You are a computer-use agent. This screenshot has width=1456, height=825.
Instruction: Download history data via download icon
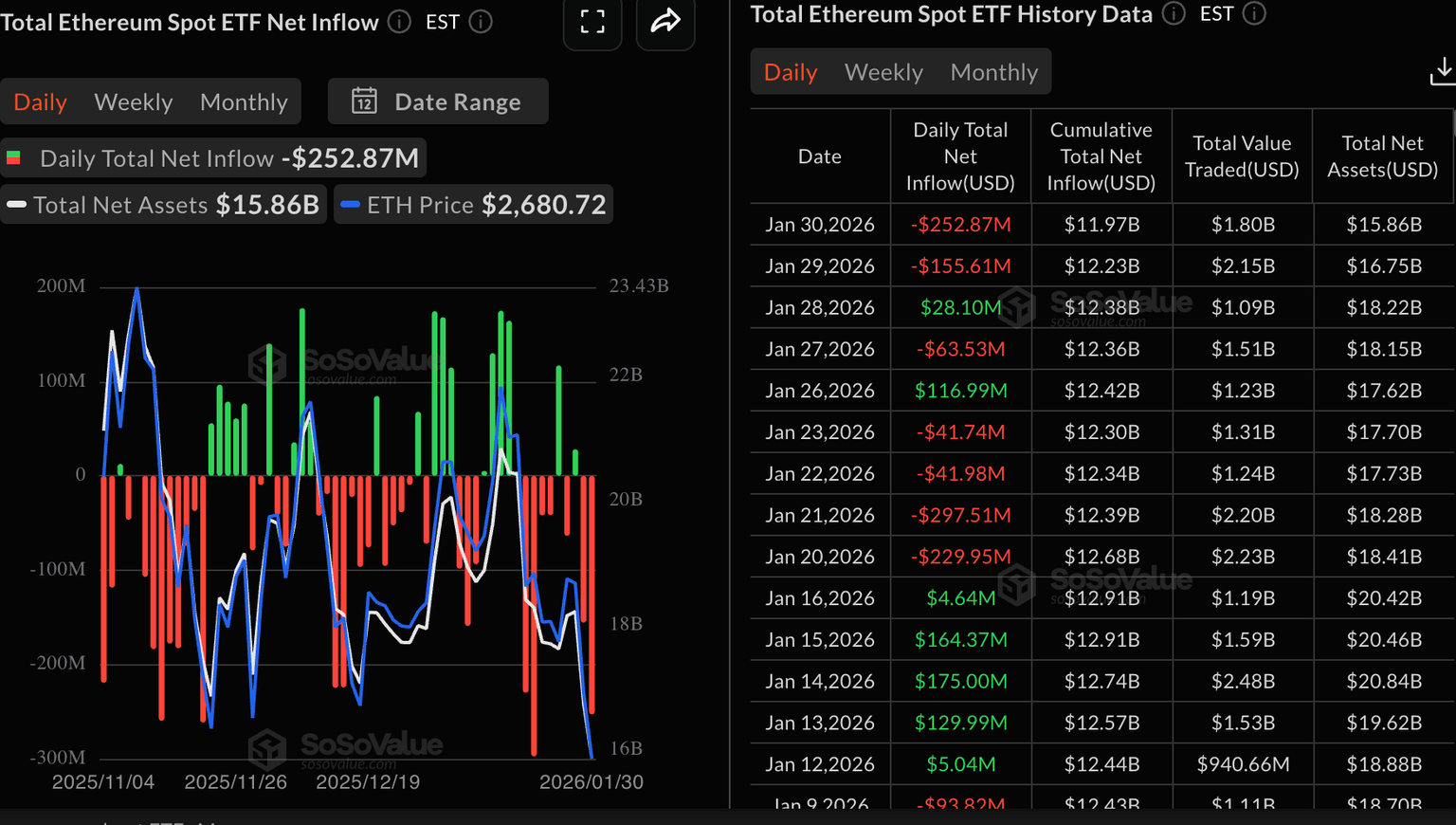coord(1442,71)
